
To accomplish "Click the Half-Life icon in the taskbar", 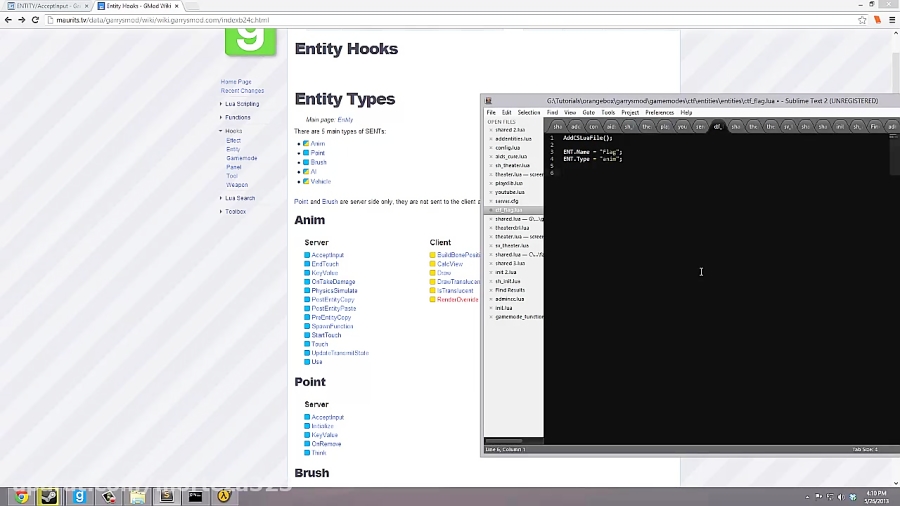I will click(224, 496).
